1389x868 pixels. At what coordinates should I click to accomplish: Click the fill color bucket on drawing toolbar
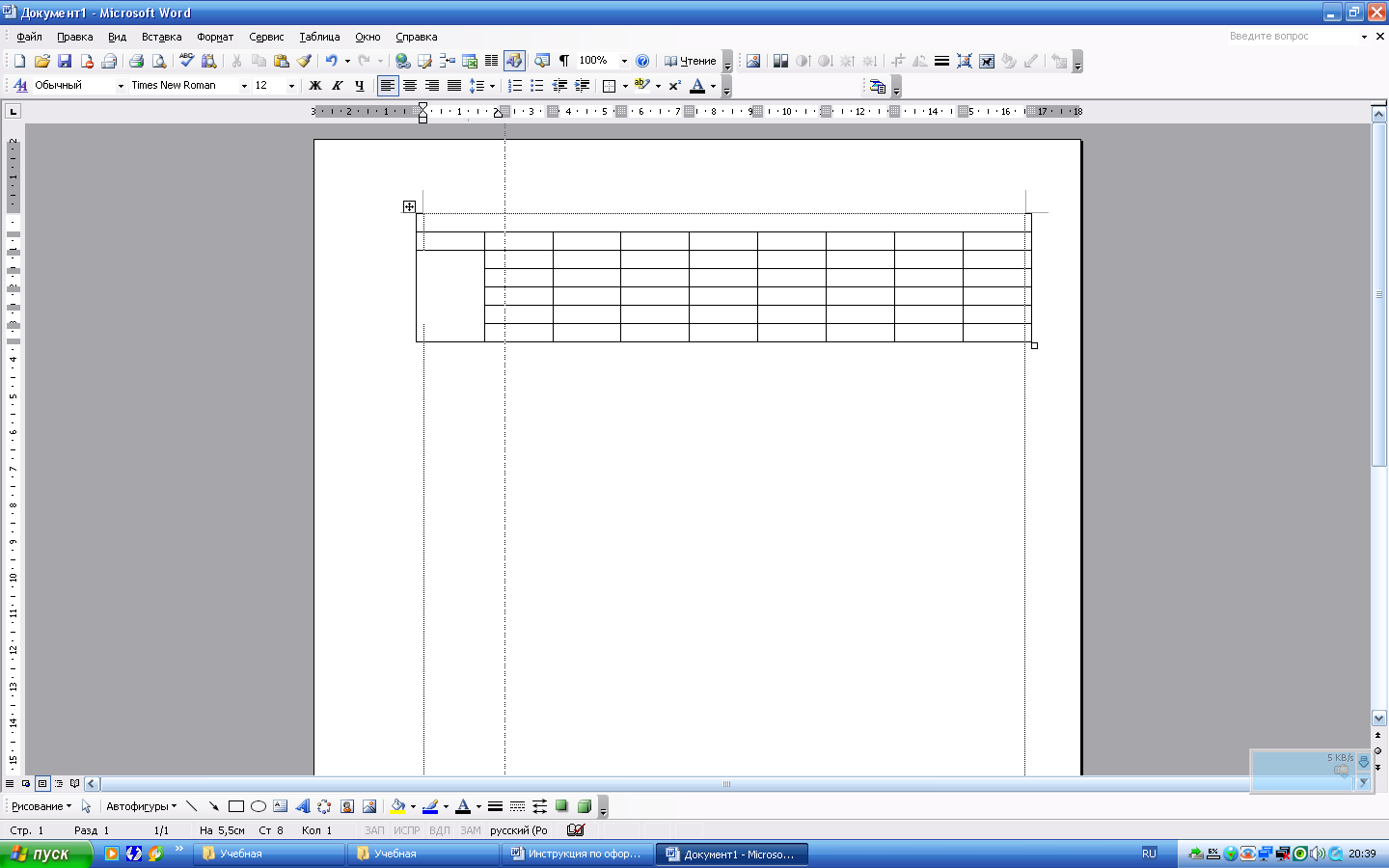tap(397, 806)
